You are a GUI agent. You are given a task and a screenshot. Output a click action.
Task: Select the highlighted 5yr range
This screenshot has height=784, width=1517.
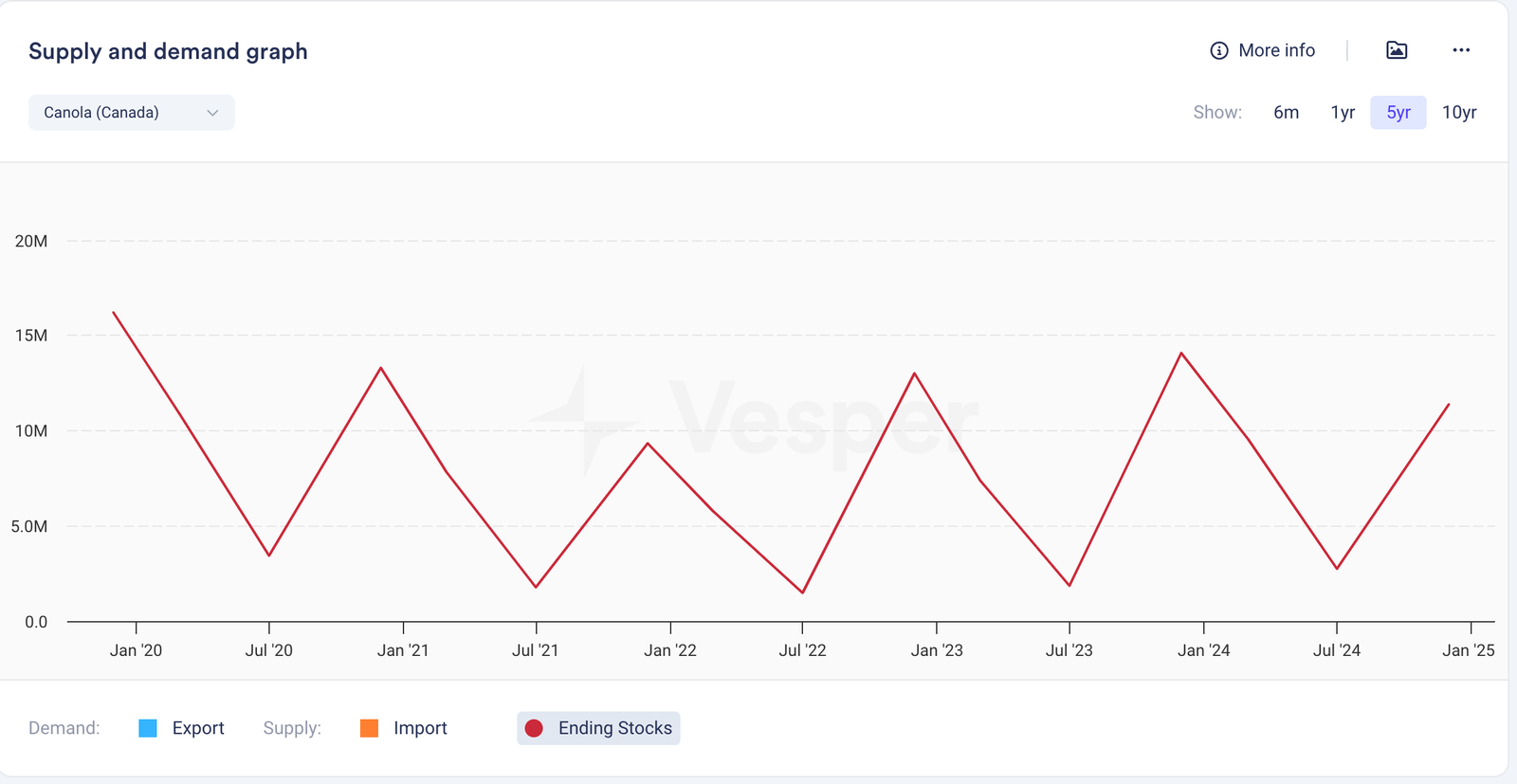[1398, 113]
